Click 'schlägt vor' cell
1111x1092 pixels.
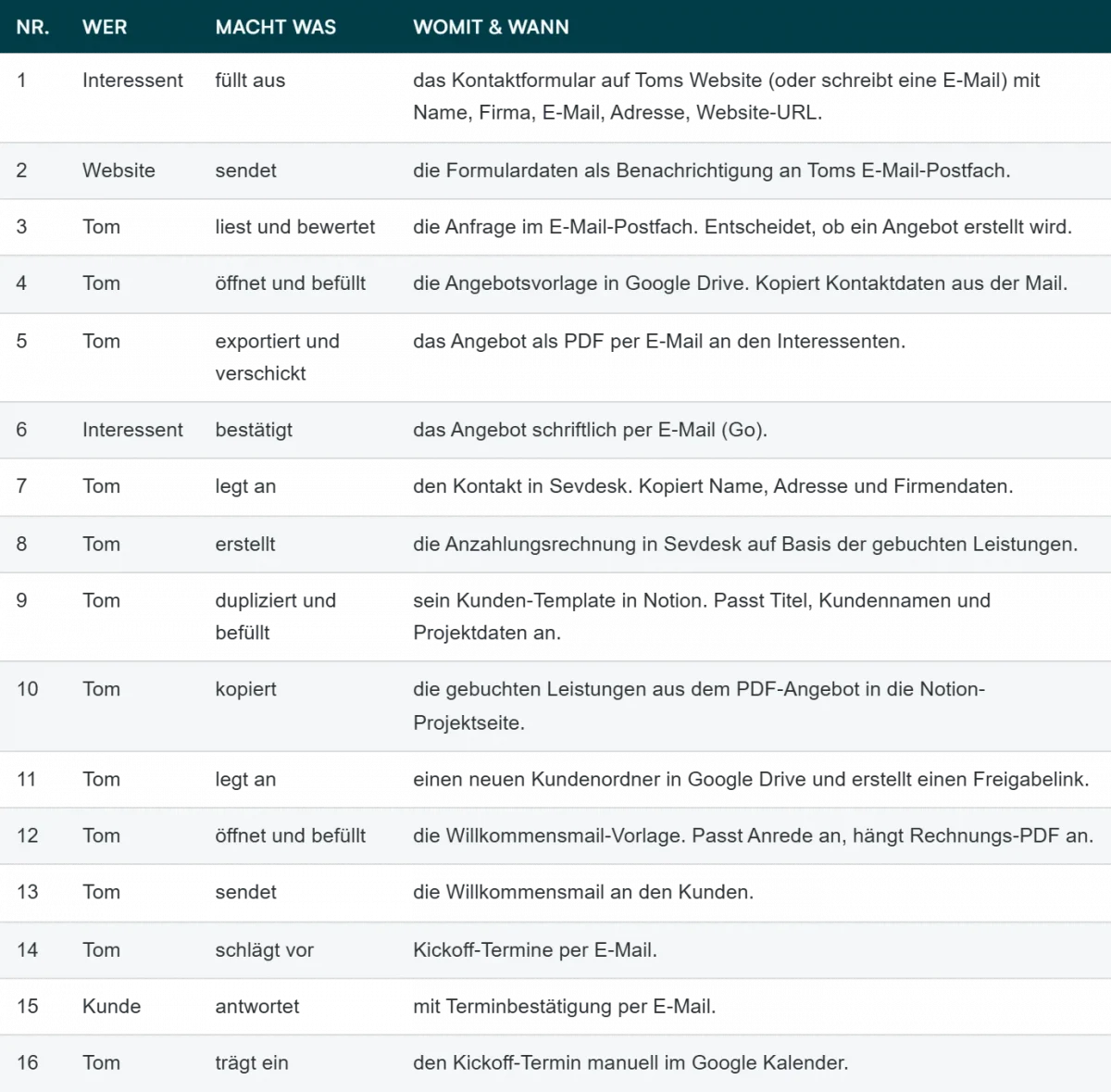pos(264,950)
